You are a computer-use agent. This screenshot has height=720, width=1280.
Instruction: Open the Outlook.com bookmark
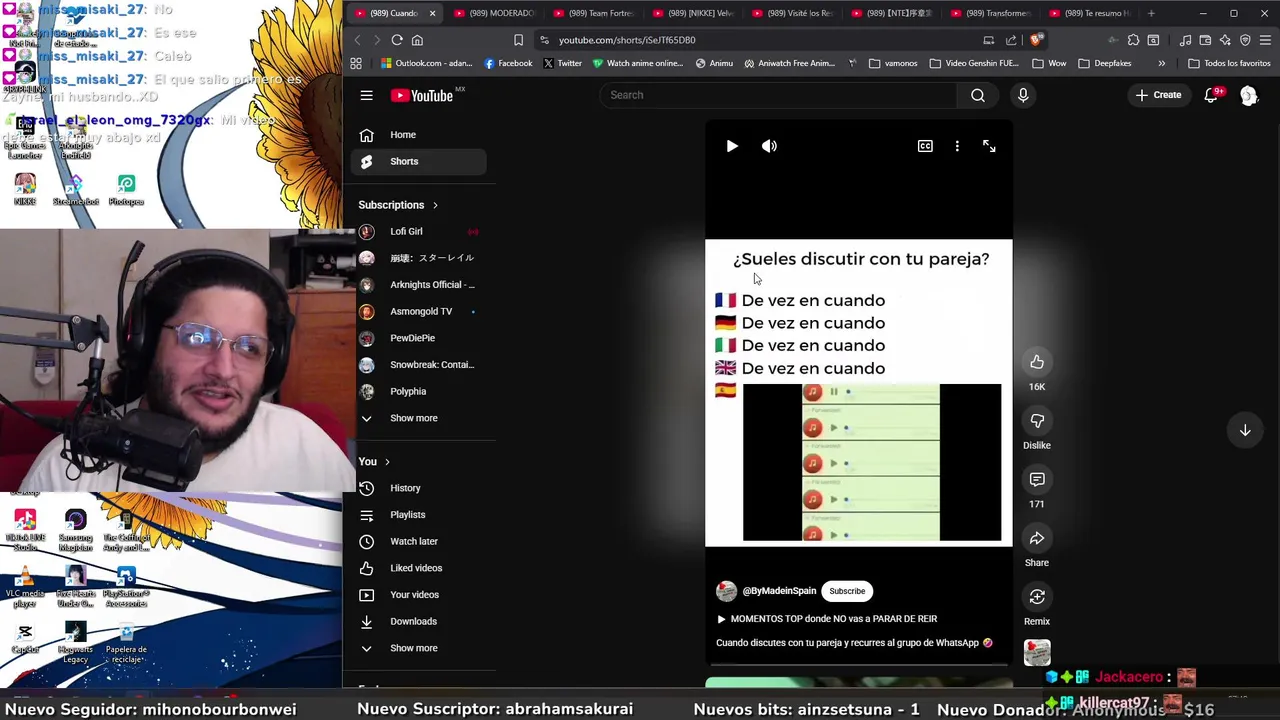coord(426,63)
